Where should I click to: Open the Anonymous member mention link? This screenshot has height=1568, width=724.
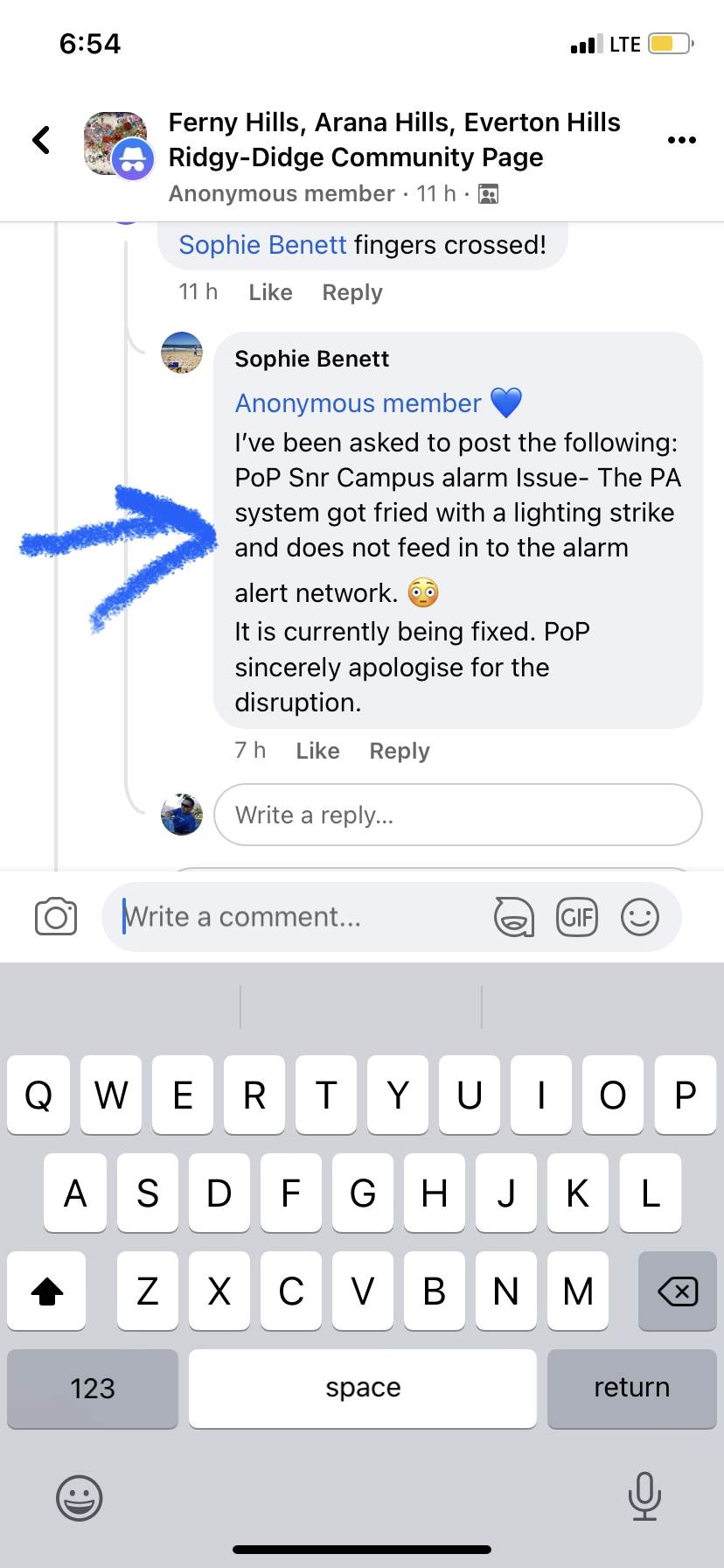(358, 403)
